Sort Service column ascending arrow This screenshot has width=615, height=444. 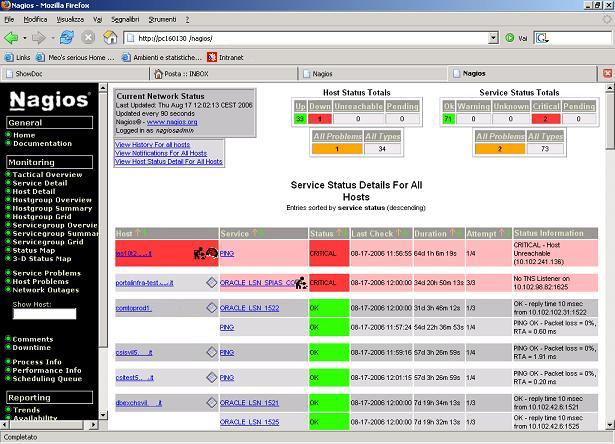(x=254, y=233)
